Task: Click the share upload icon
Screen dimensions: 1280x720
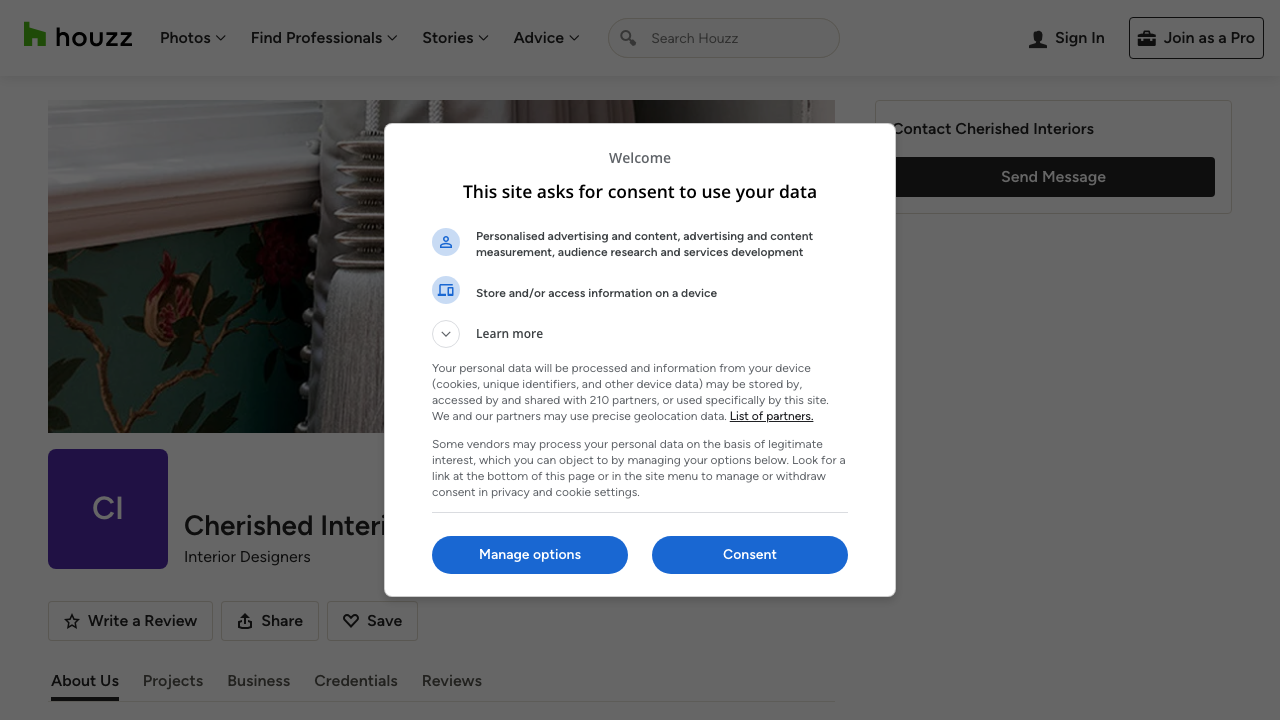Action: pos(245,622)
